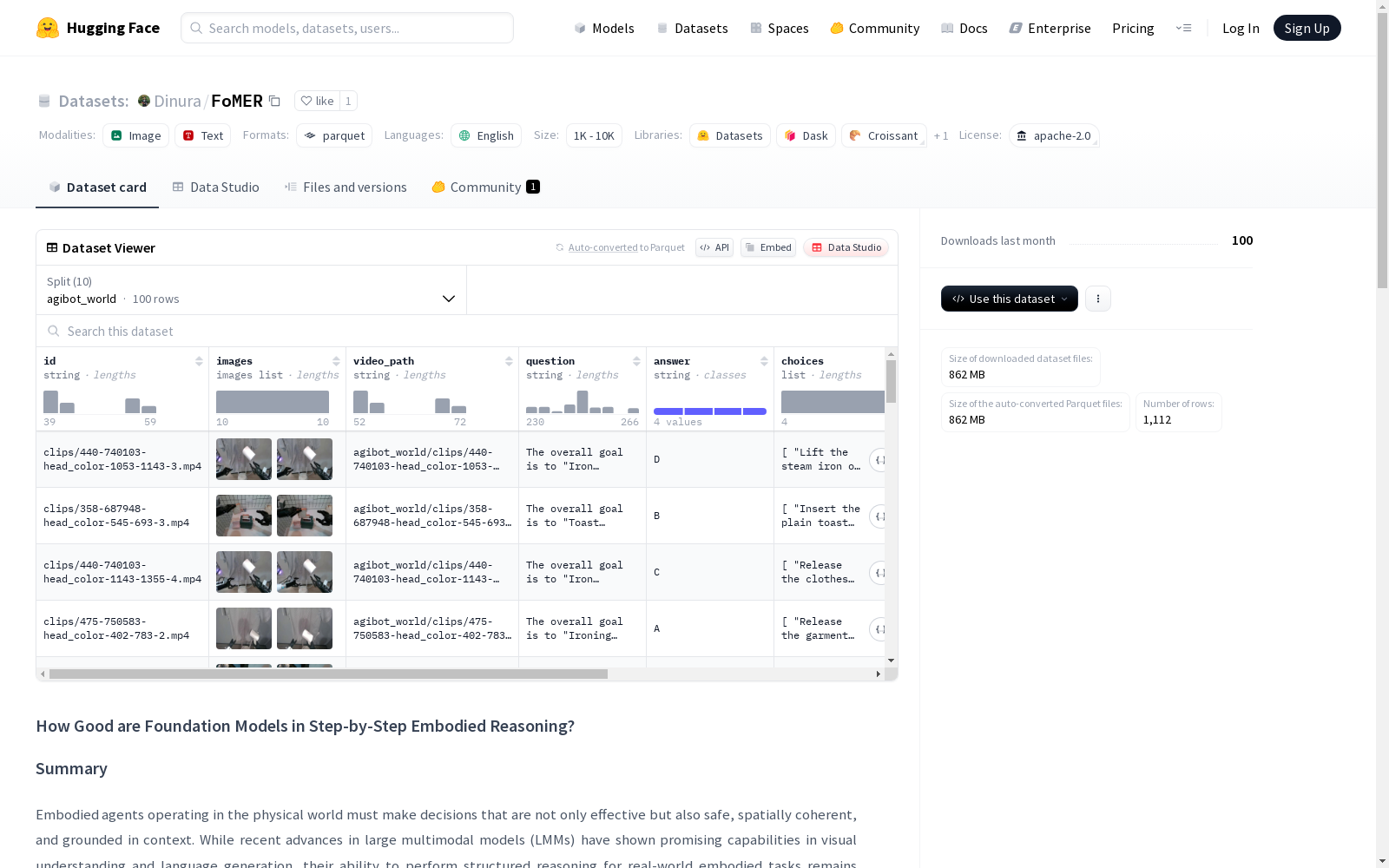
Task: Click the video_path lengths histogram
Action: [410, 402]
